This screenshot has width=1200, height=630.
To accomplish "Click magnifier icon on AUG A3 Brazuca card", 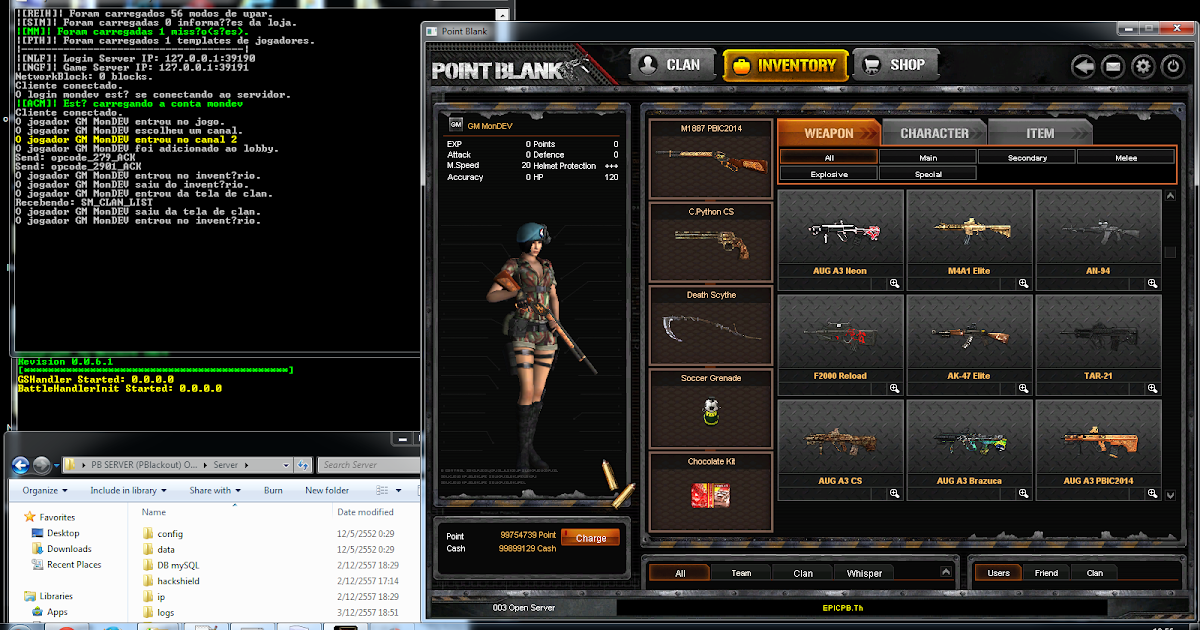I will click(1023, 494).
